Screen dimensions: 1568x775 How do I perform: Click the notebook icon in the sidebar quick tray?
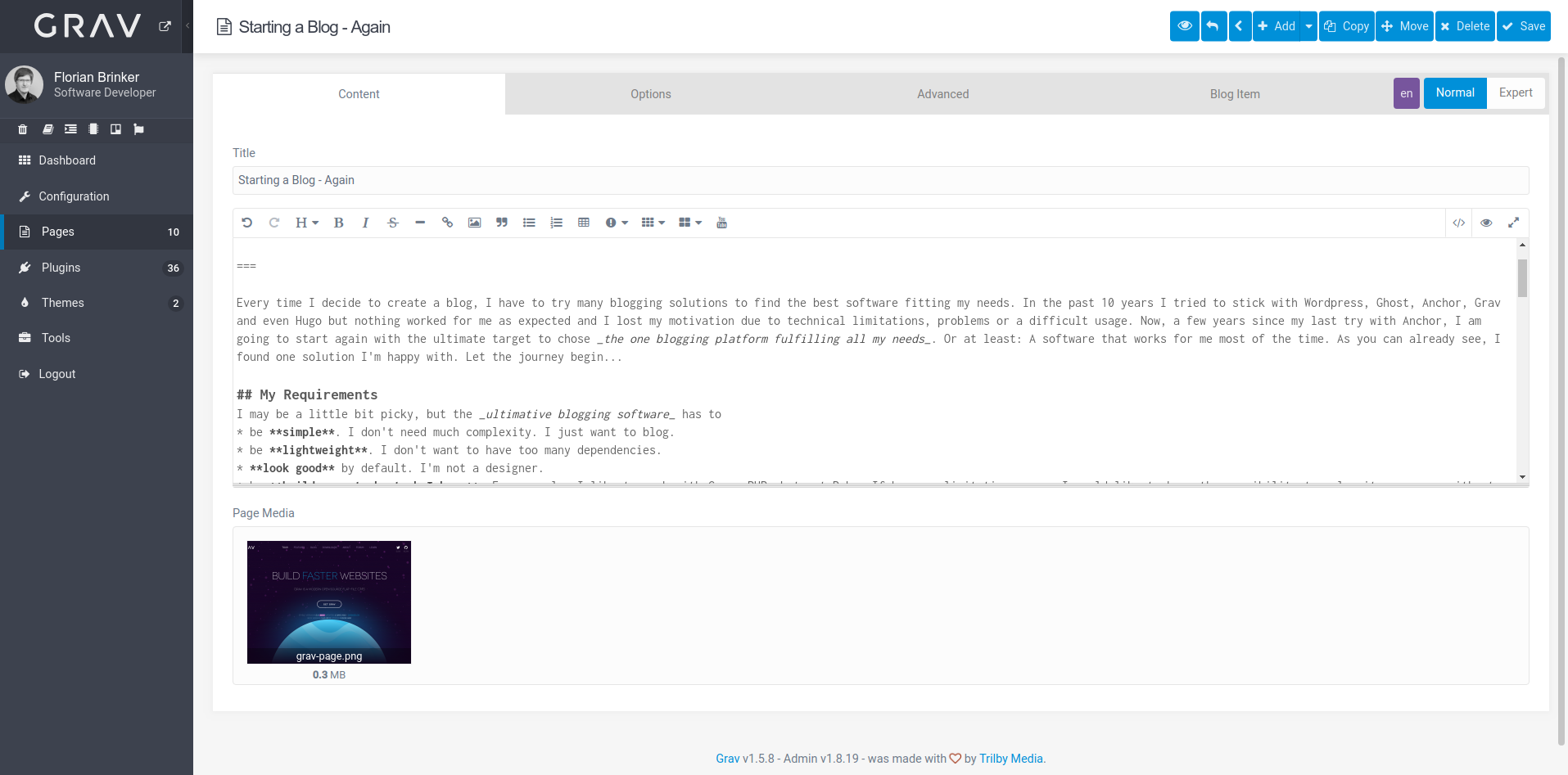coord(93,129)
